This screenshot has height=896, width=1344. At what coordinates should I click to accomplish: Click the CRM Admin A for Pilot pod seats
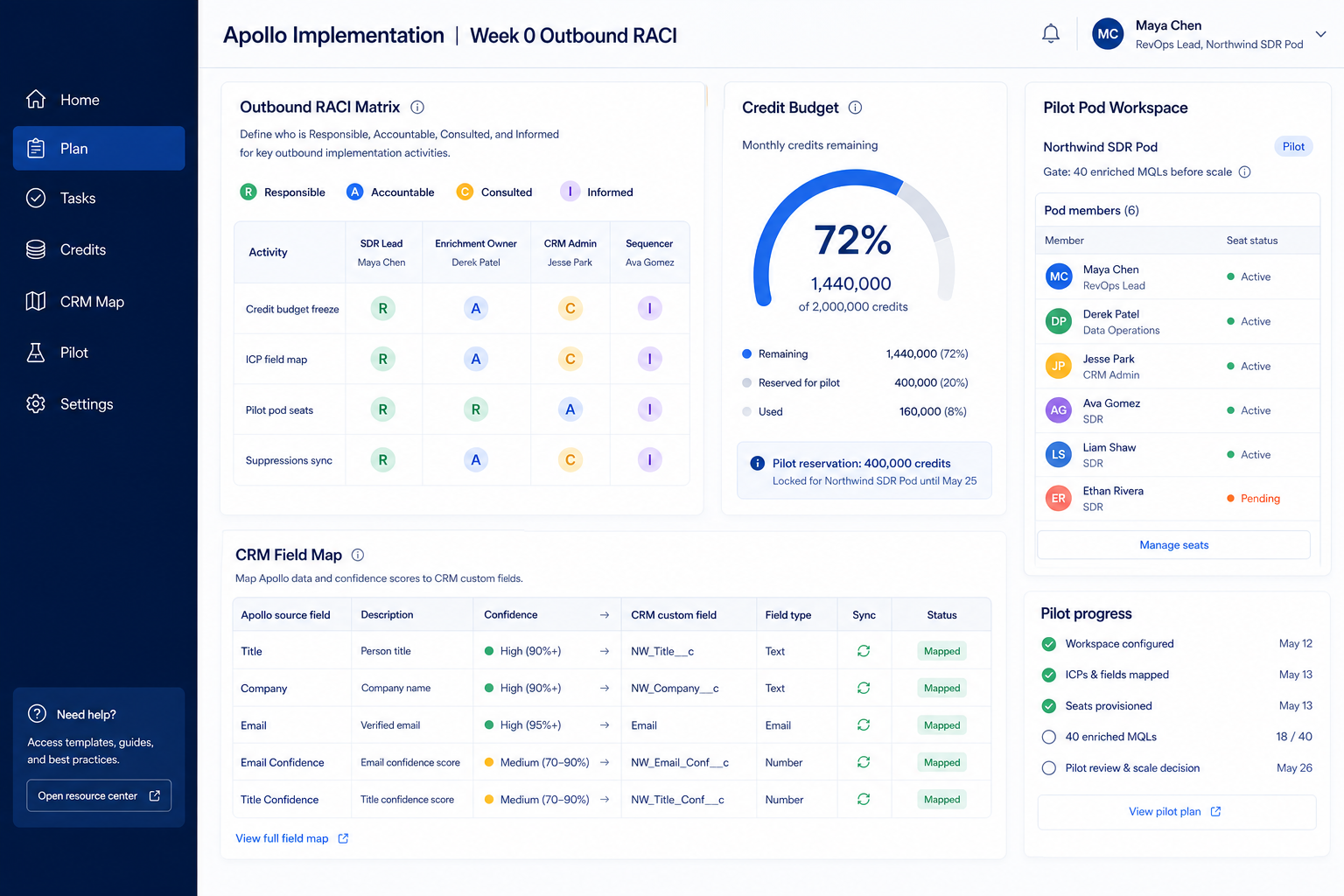click(570, 409)
